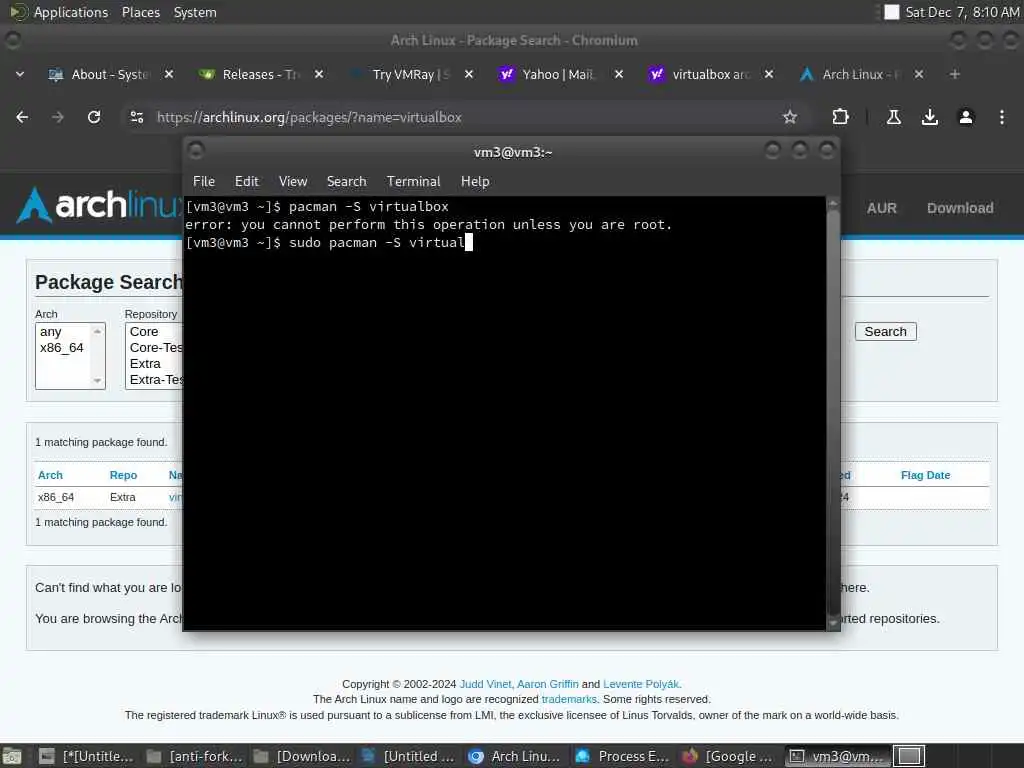This screenshot has width=1024, height=768.
Task: Switch to the [anti-fork... taskbar window
Action: pos(196,756)
